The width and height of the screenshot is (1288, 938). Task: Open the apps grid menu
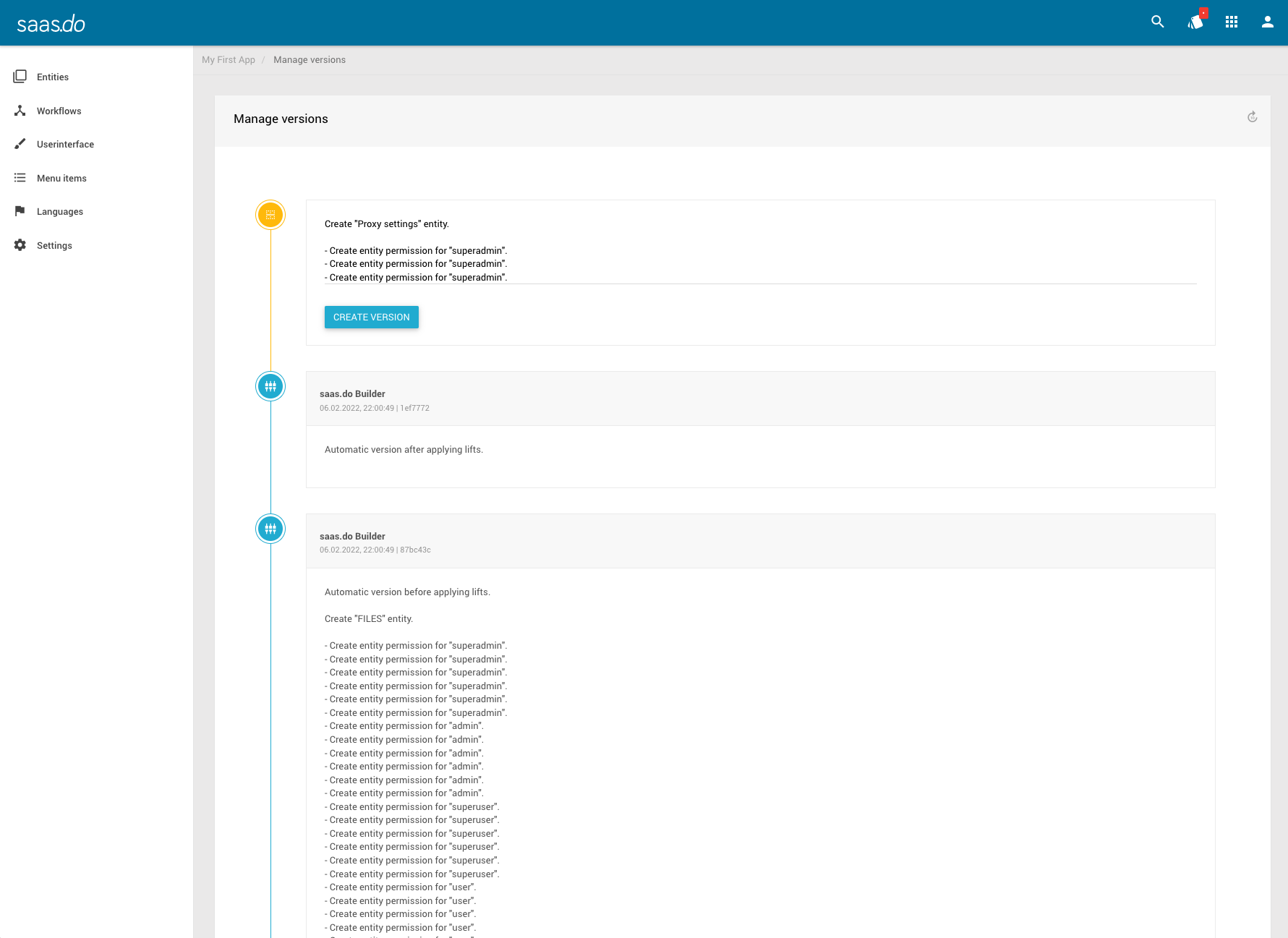pos(1232,22)
